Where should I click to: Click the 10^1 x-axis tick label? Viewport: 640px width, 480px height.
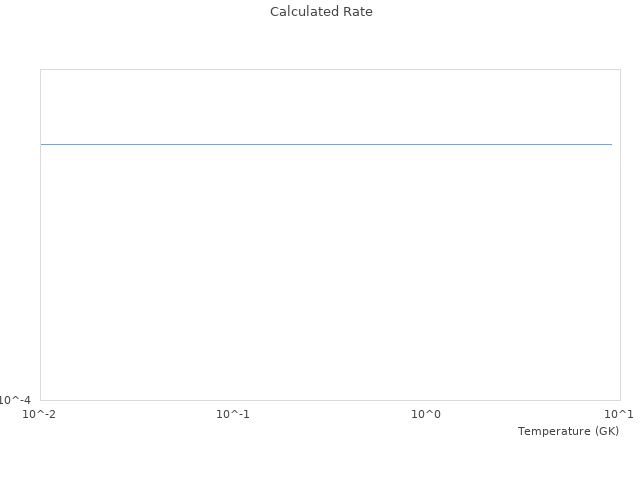click(x=619, y=414)
